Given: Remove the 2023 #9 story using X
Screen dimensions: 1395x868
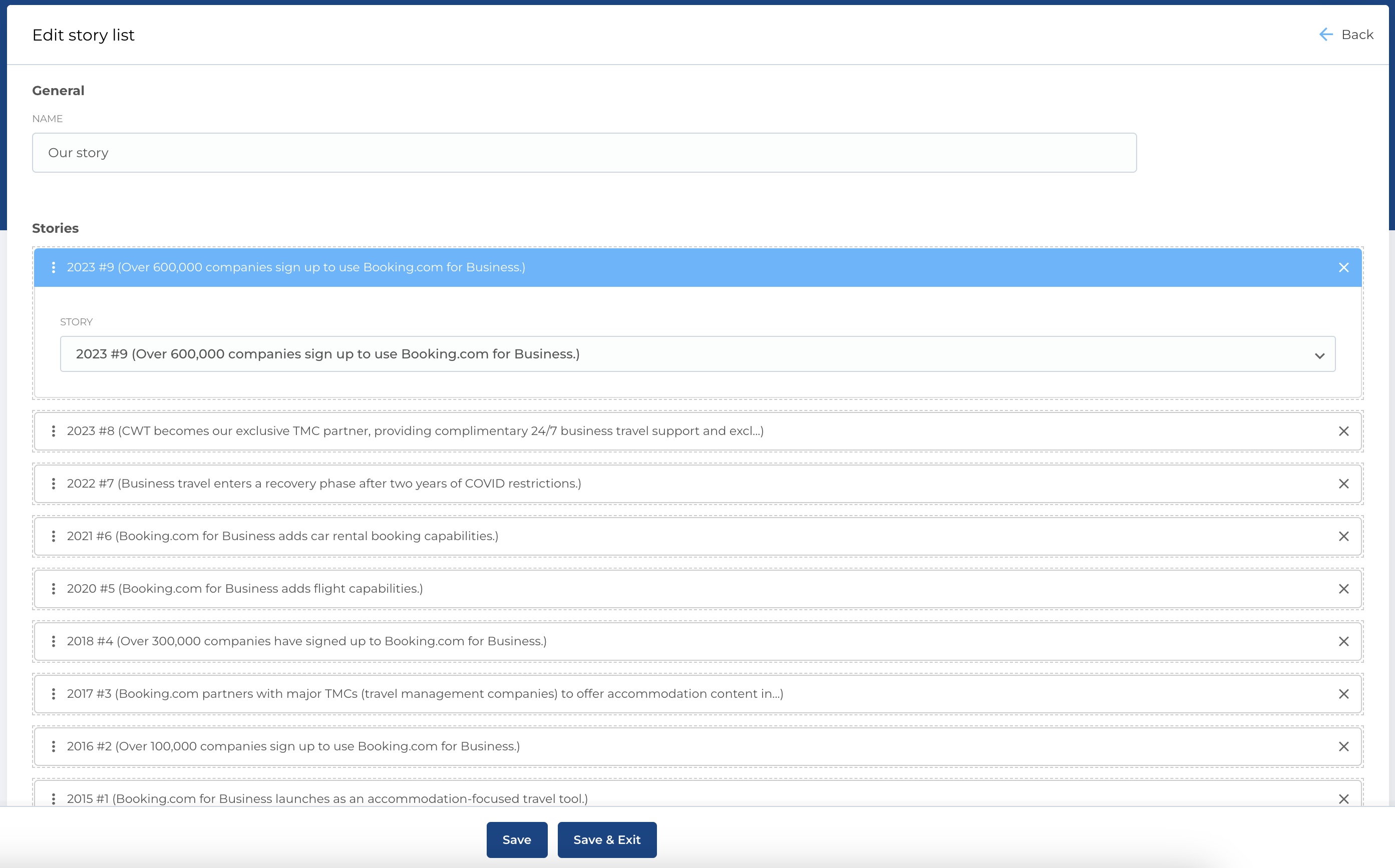Looking at the screenshot, I should 1343,267.
